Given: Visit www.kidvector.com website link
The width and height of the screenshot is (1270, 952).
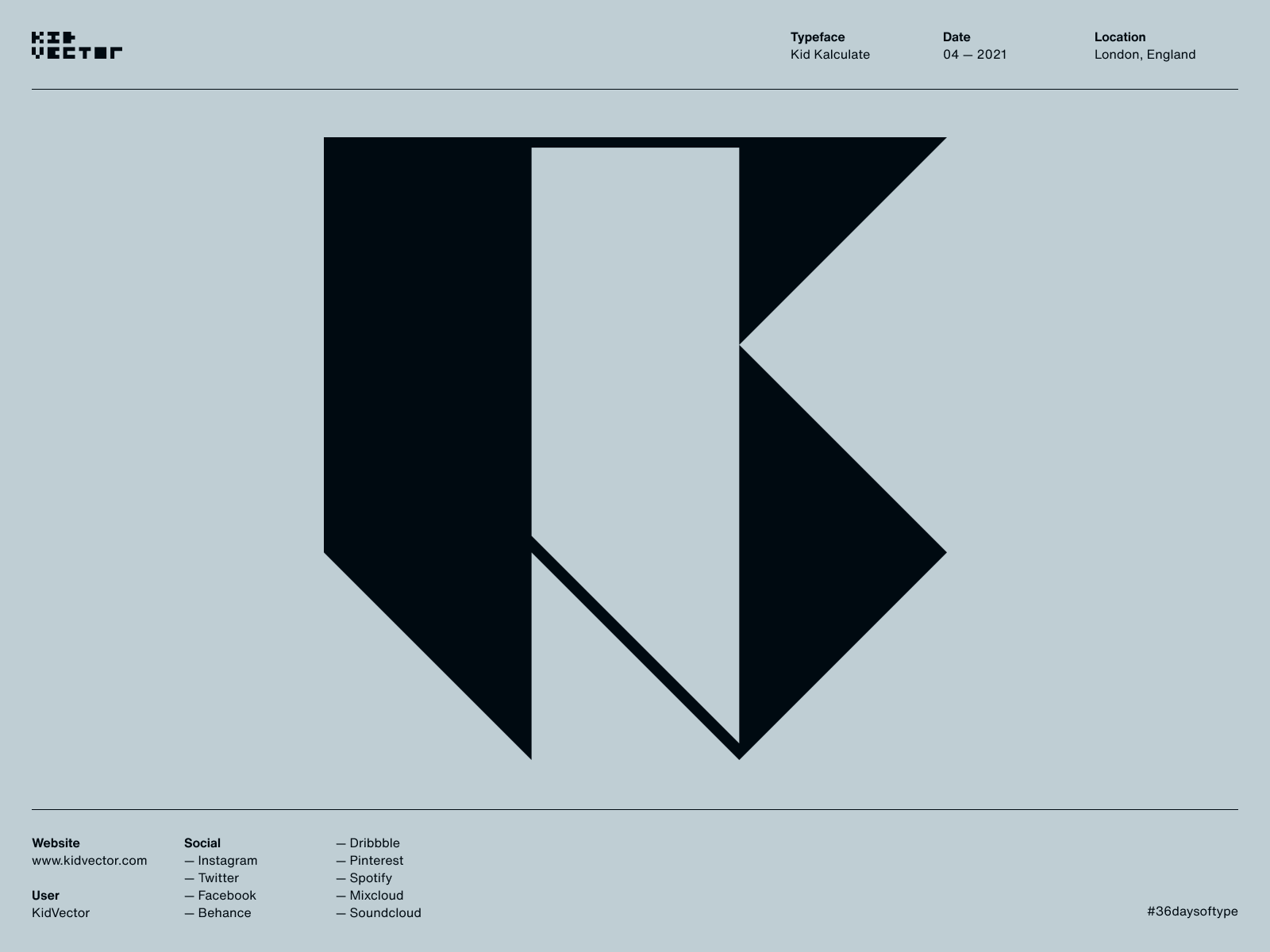Looking at the screenshot, I should coord(89,860).
